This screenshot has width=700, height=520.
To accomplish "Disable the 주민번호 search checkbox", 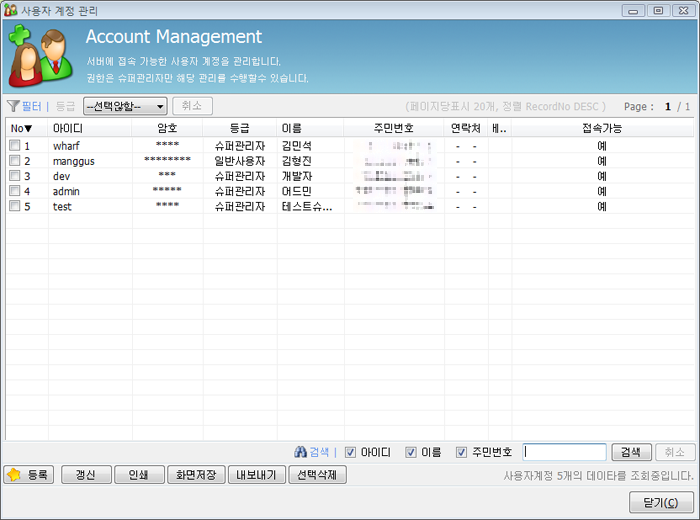I will click(461, 452).
